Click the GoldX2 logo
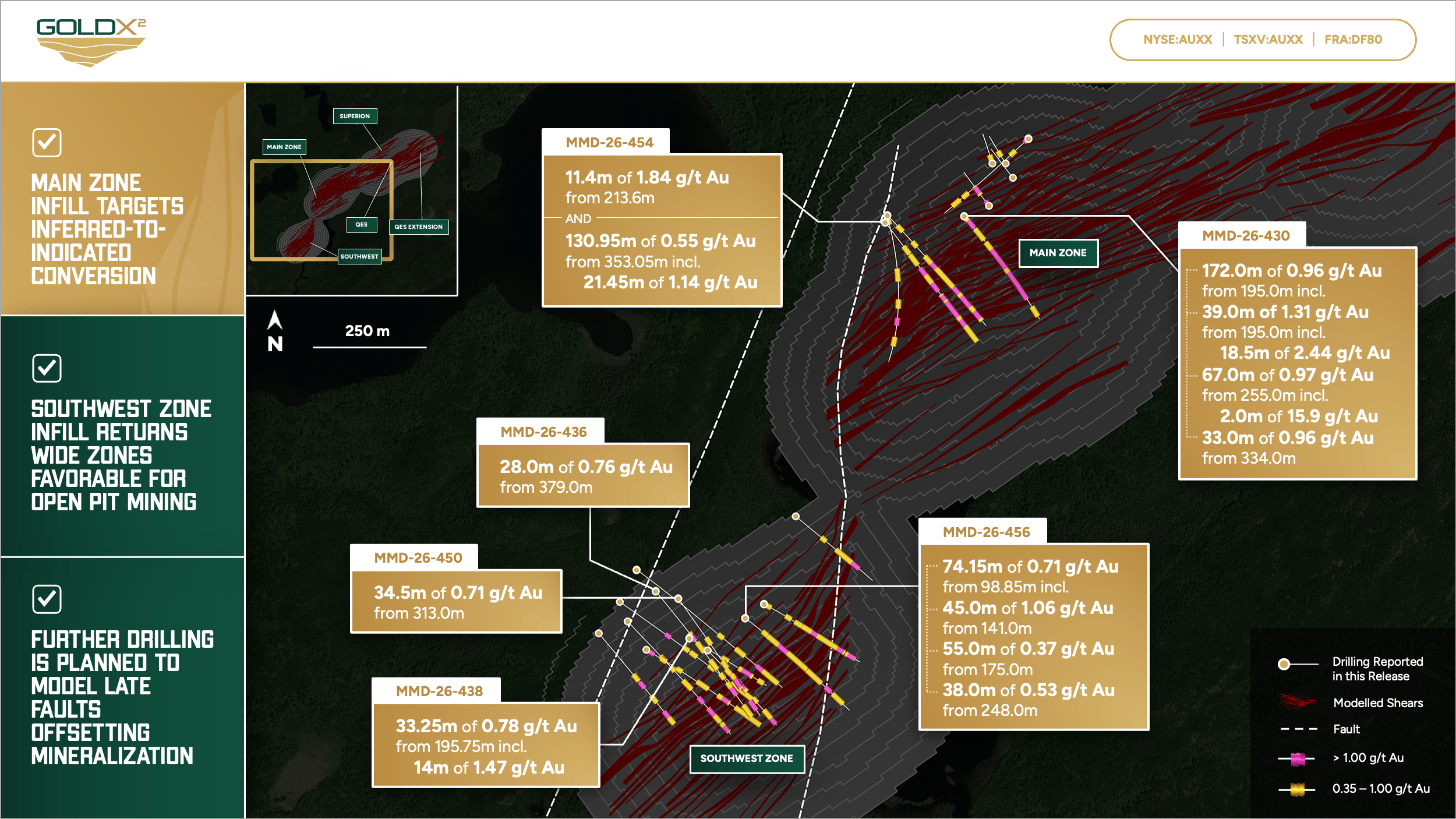The image size is (1456, 819). (91, 43)
